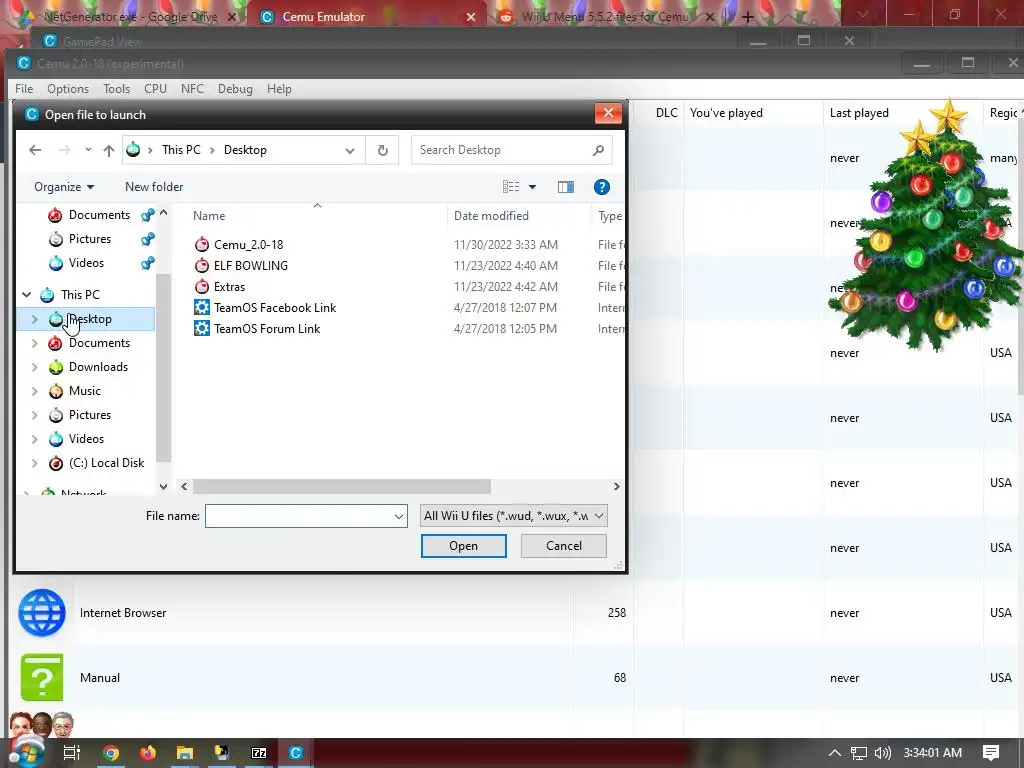Click the navigation pane scroll down arrow
This screenshot has width=1024, height=768.
coord(163,487)
